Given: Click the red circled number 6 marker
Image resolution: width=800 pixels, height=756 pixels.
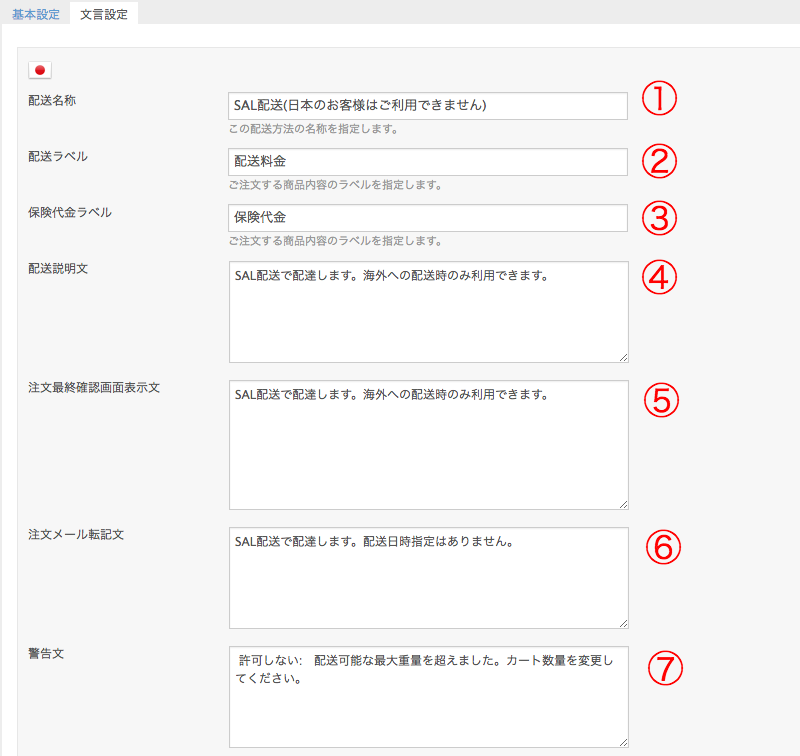Looking at the screenshot, I should click(x=659, y=546).
